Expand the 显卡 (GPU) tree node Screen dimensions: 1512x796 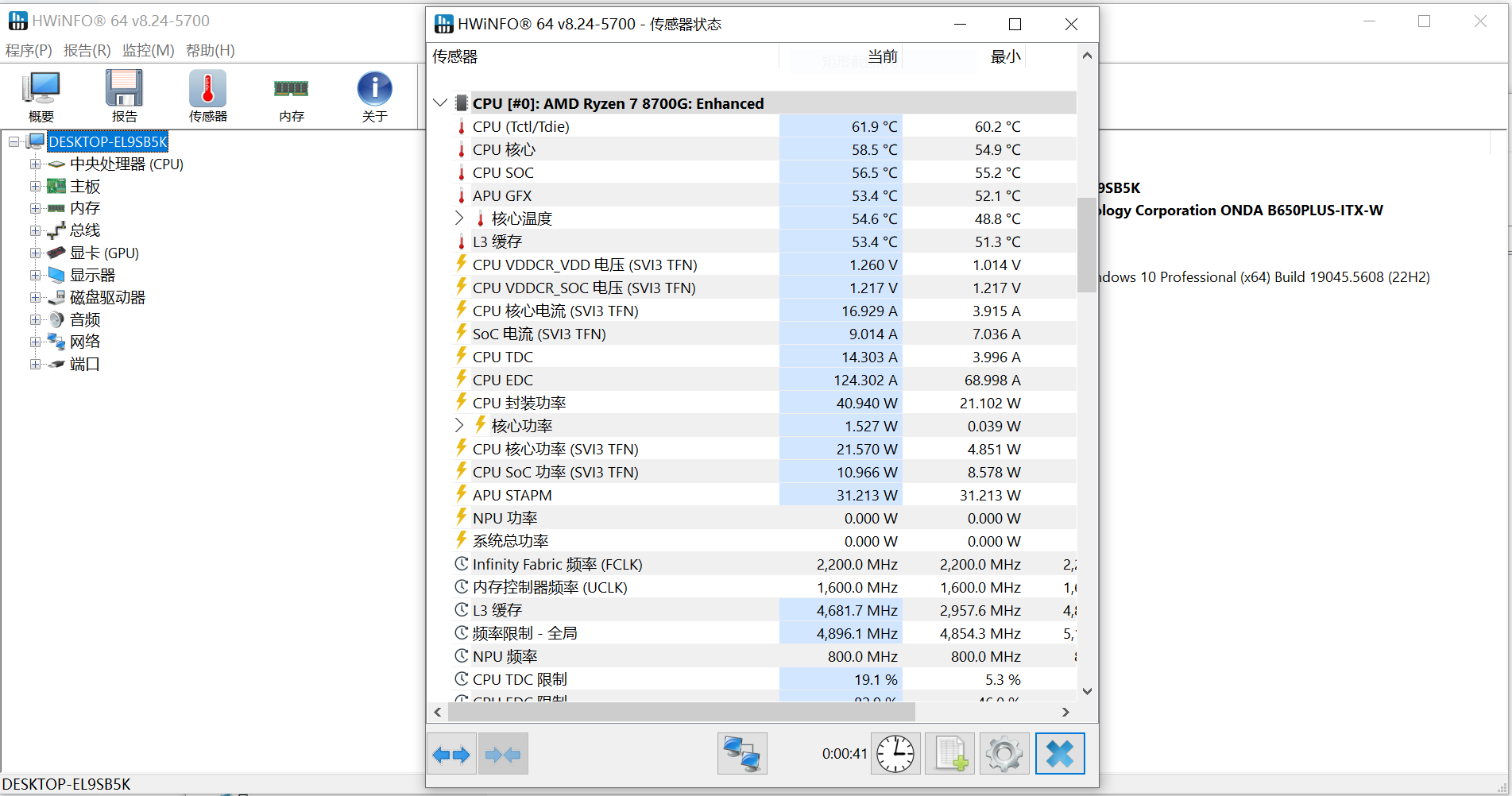[35, 253]
